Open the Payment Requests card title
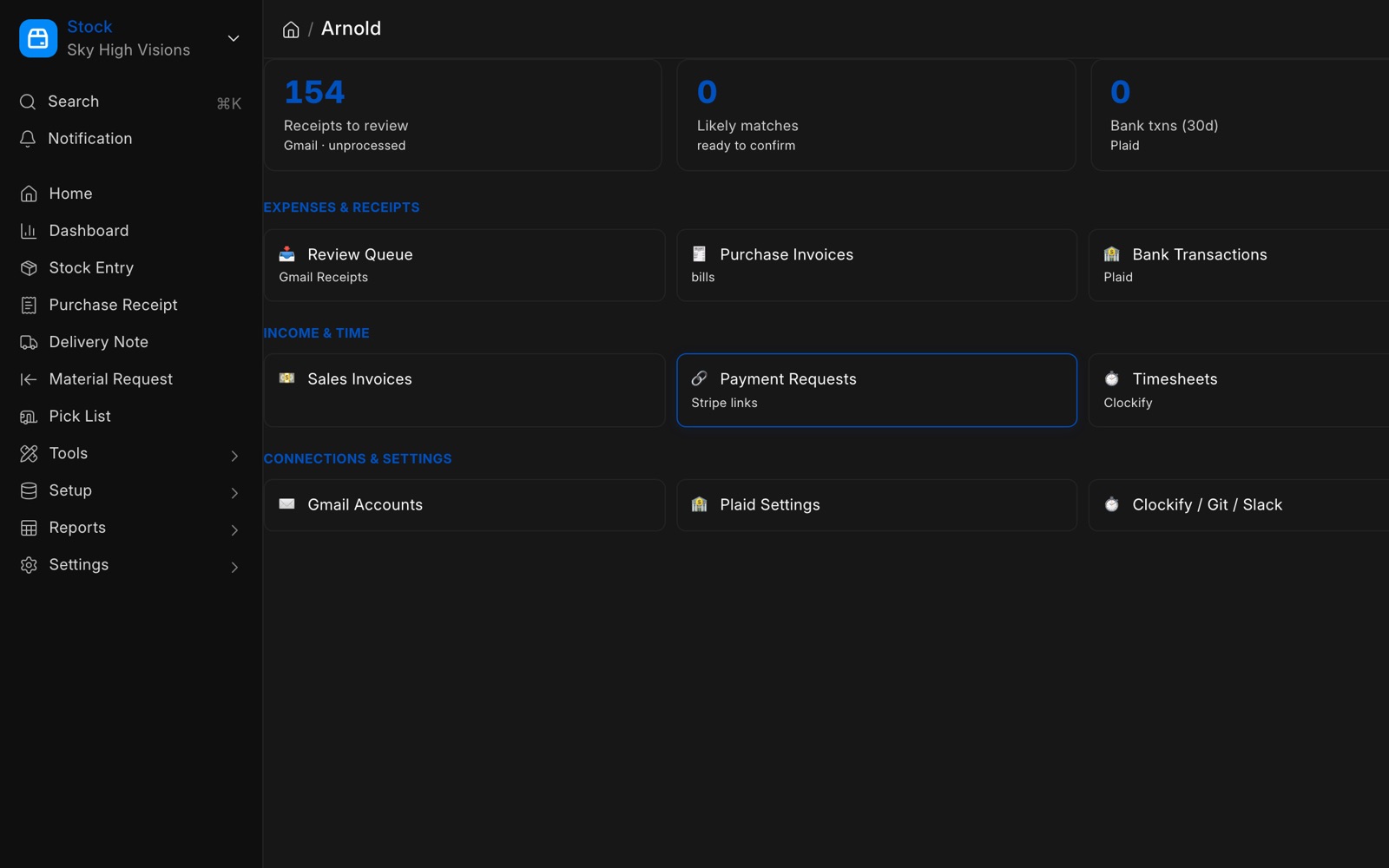 coord(788,379)
